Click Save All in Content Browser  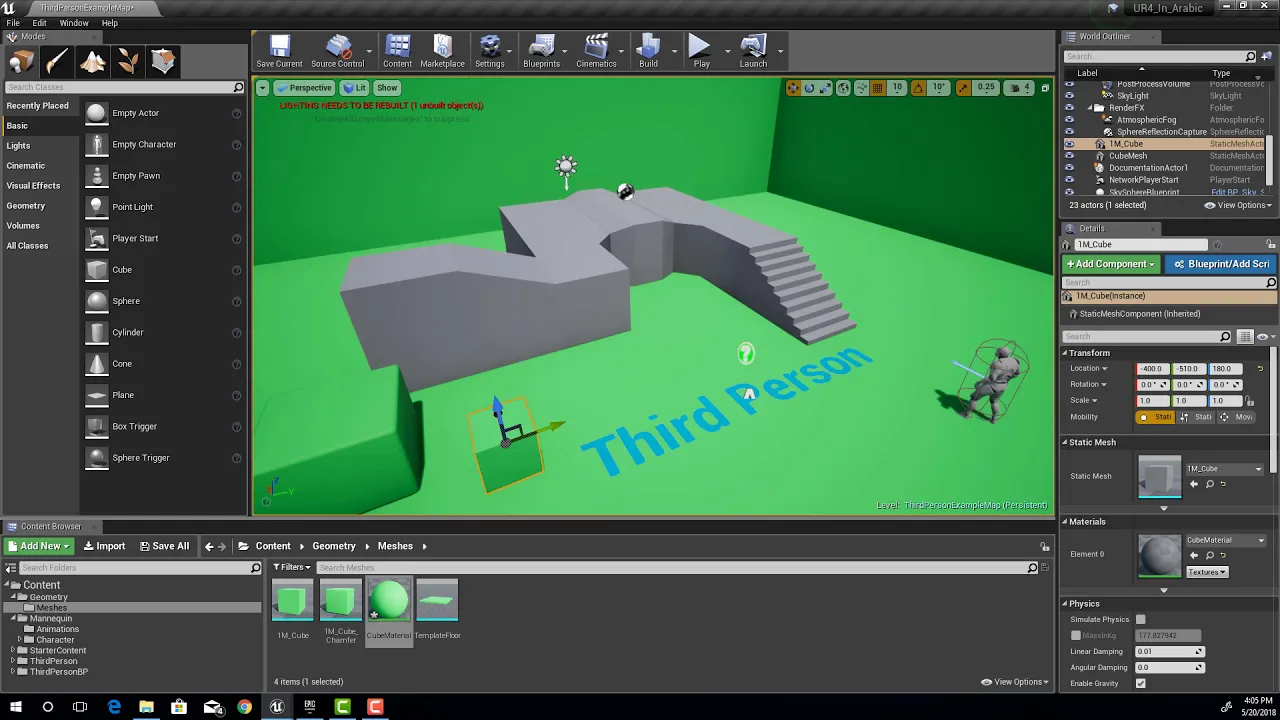tap(164, 546)
